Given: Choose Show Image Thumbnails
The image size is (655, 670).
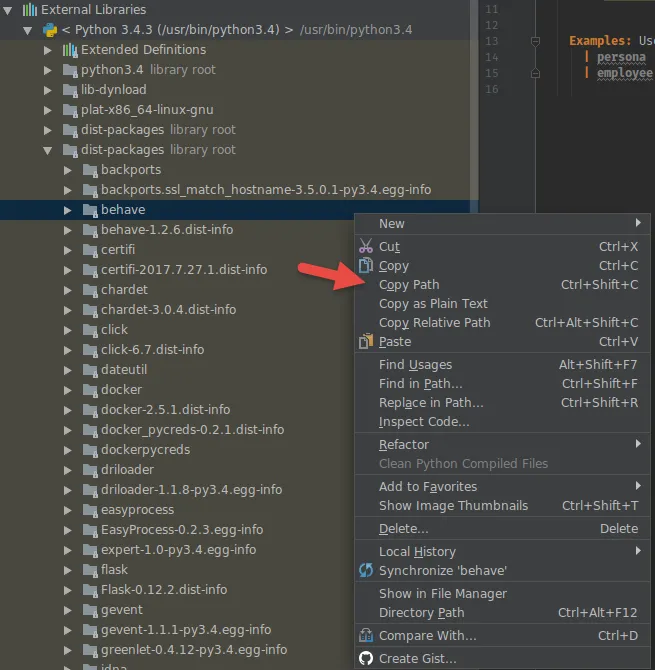Looking at the screenshot, I should 502,505.
